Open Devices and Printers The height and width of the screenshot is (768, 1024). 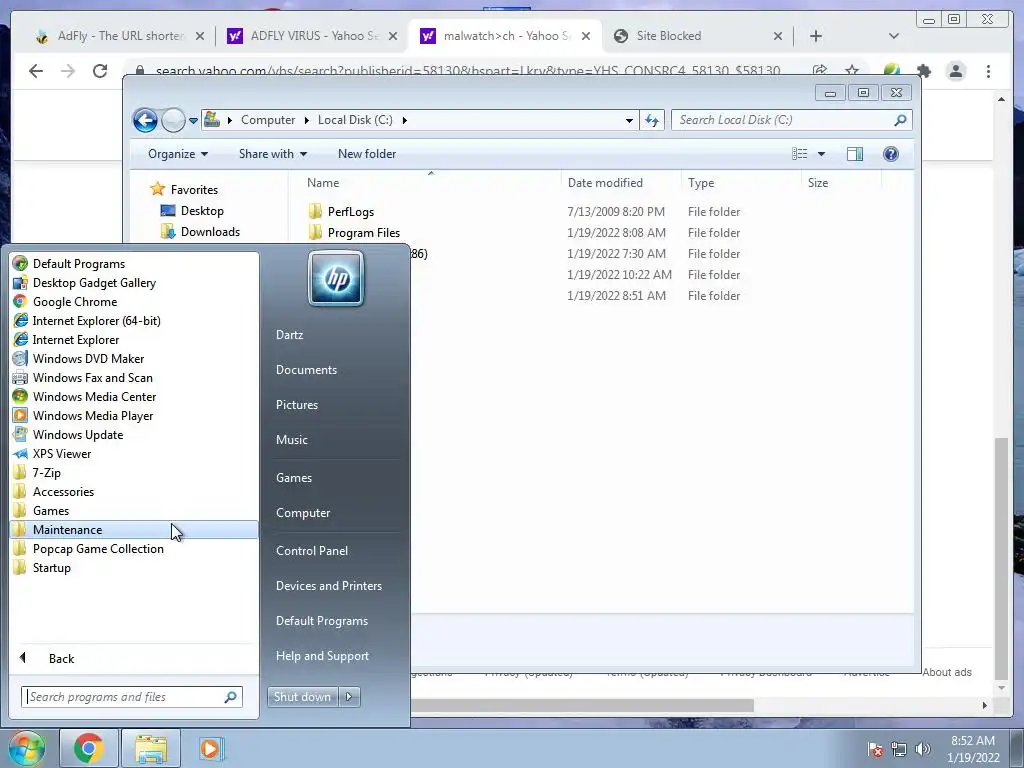click(x=328, y=586)
